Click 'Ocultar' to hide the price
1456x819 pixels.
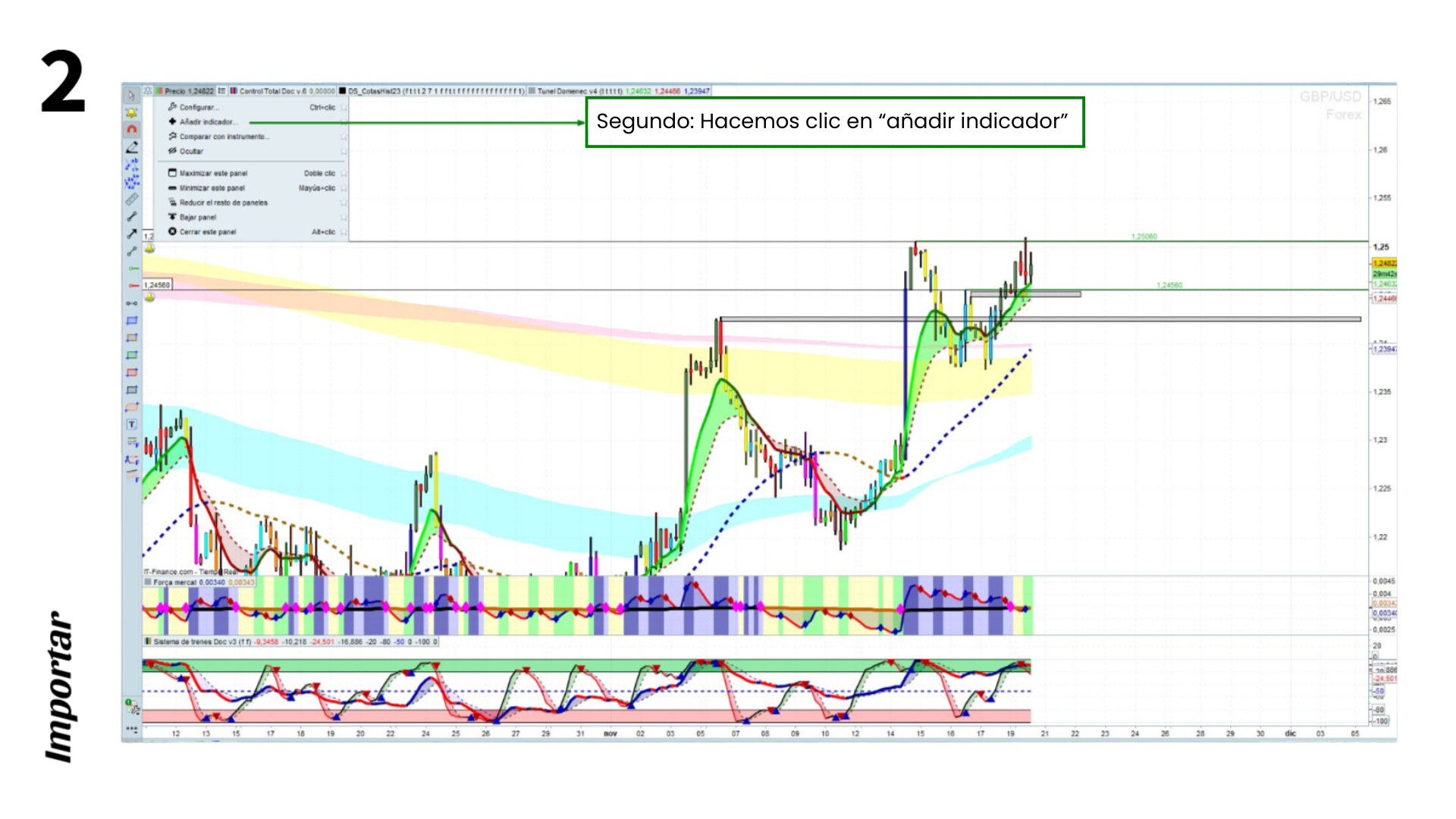tap(190, 151)
